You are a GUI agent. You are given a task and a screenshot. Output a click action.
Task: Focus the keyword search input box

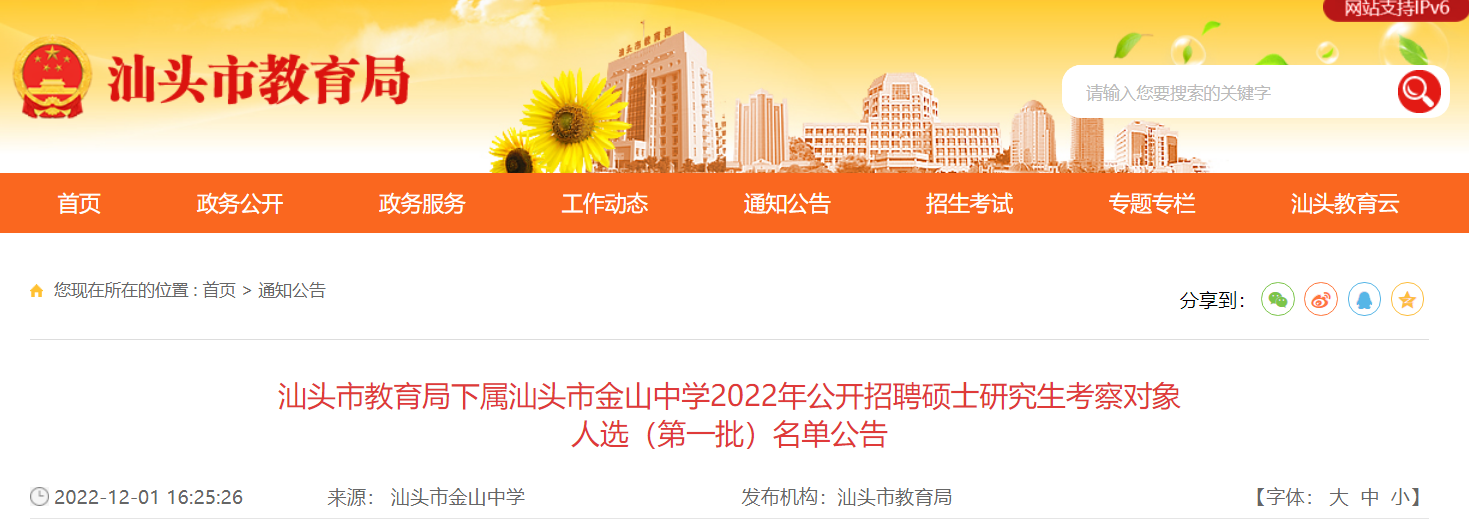pyautogui.click(x=1230, y=93)
